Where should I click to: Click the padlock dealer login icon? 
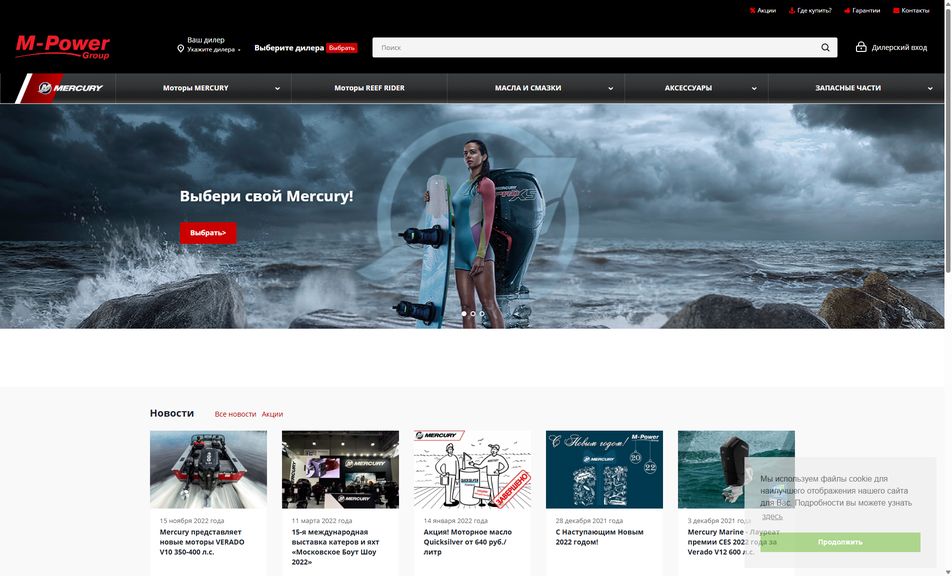click(x=861, y=47)
